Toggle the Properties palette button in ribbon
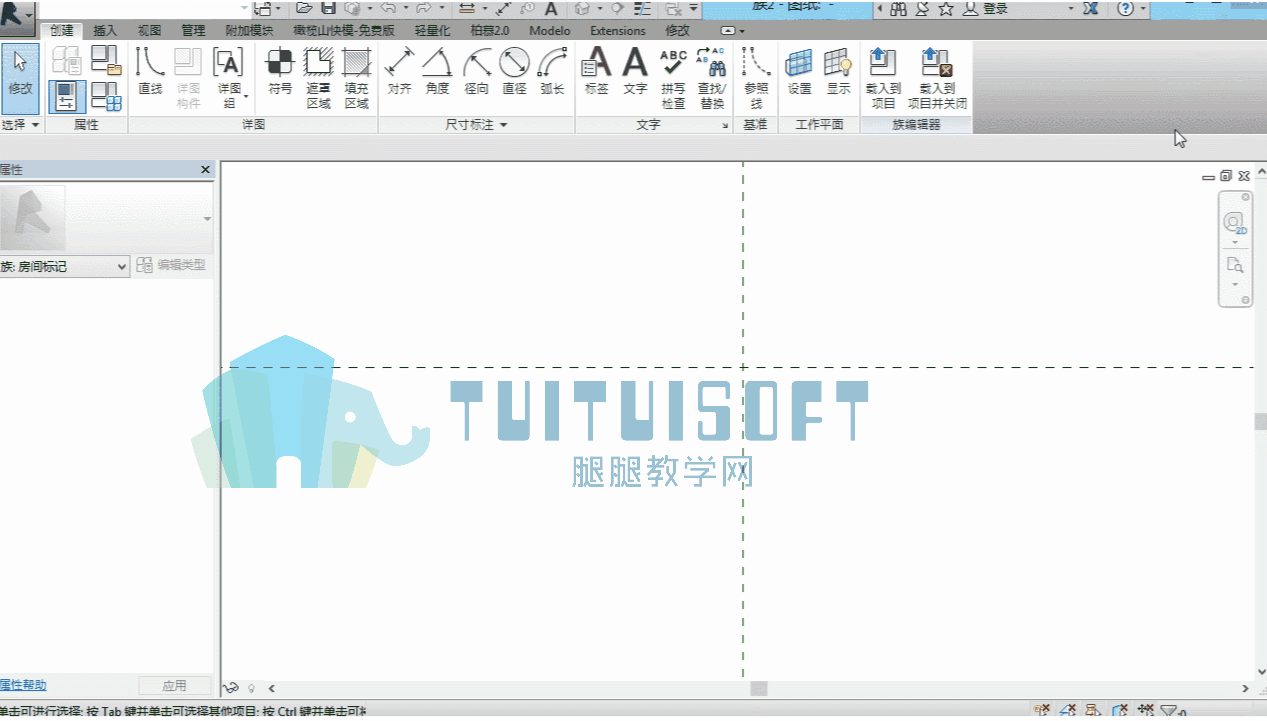The height and width of the screenshot is (721, 1267). tap(67, 97)
